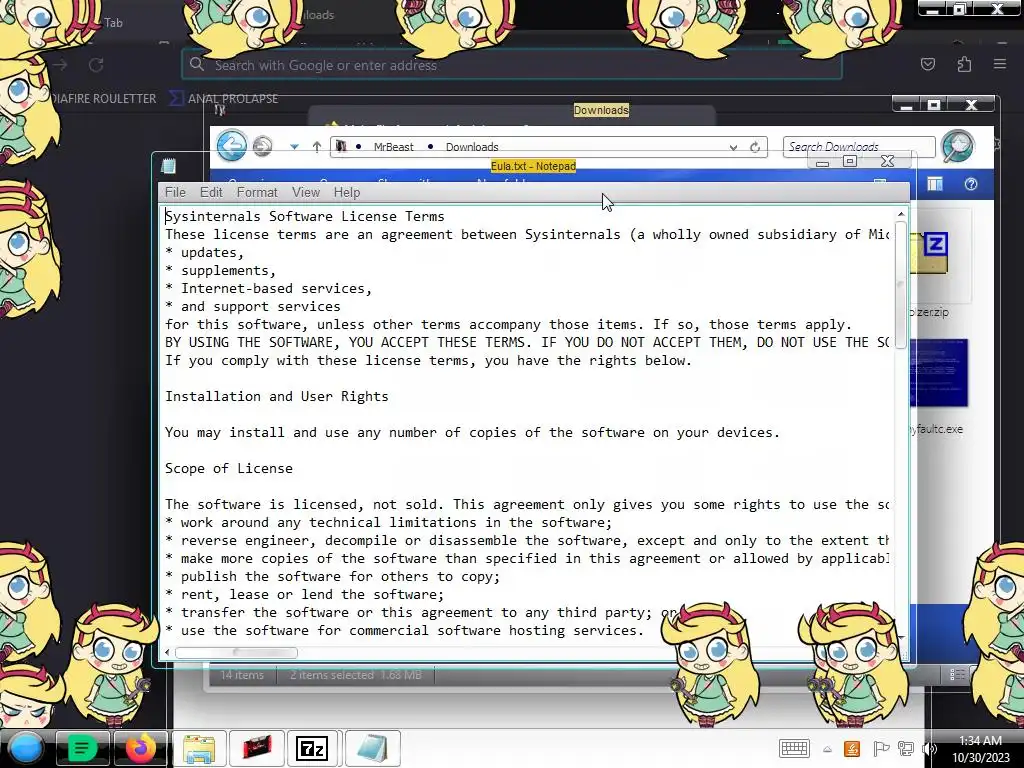Screen dimensions: 1024x768
Task: Click the '14 items' status bar text
Action: (x=242, y=675)
